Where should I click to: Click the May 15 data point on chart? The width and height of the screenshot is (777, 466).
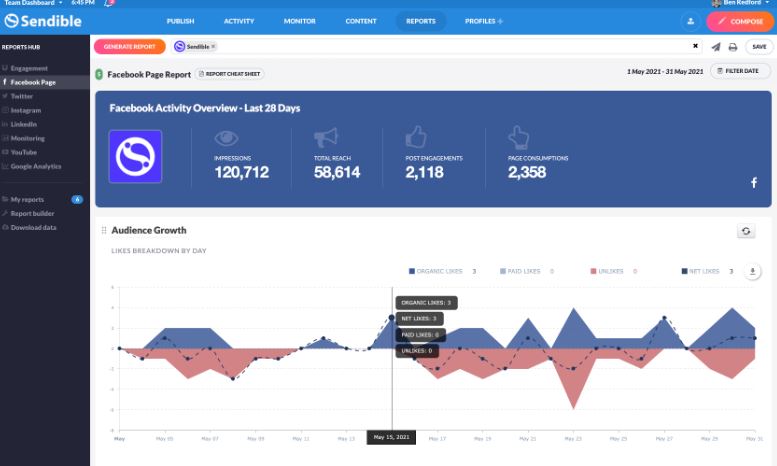(x=391, y=317)
